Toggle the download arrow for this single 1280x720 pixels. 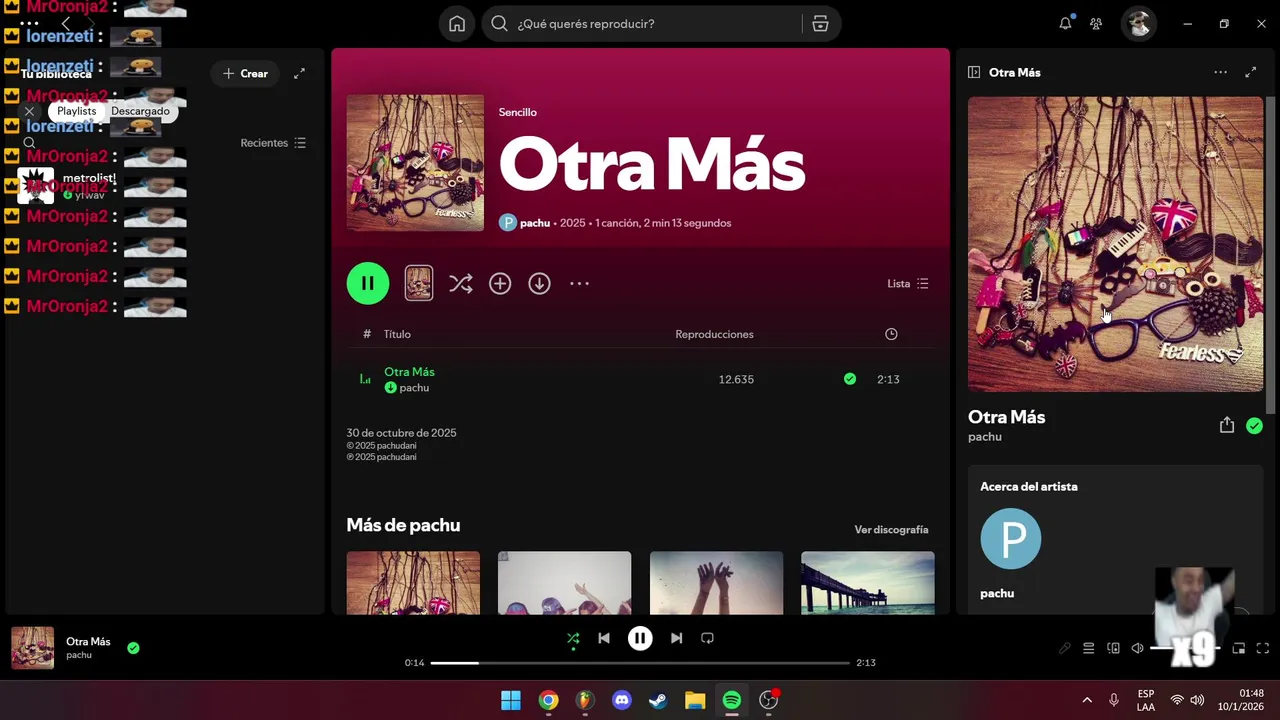tap(539, 284)
